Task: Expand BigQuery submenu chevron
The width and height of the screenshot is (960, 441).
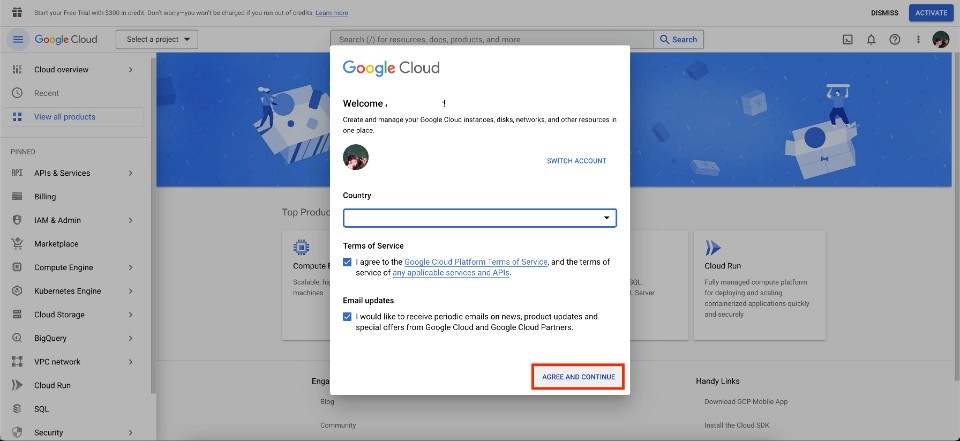Action: [130, 338]
